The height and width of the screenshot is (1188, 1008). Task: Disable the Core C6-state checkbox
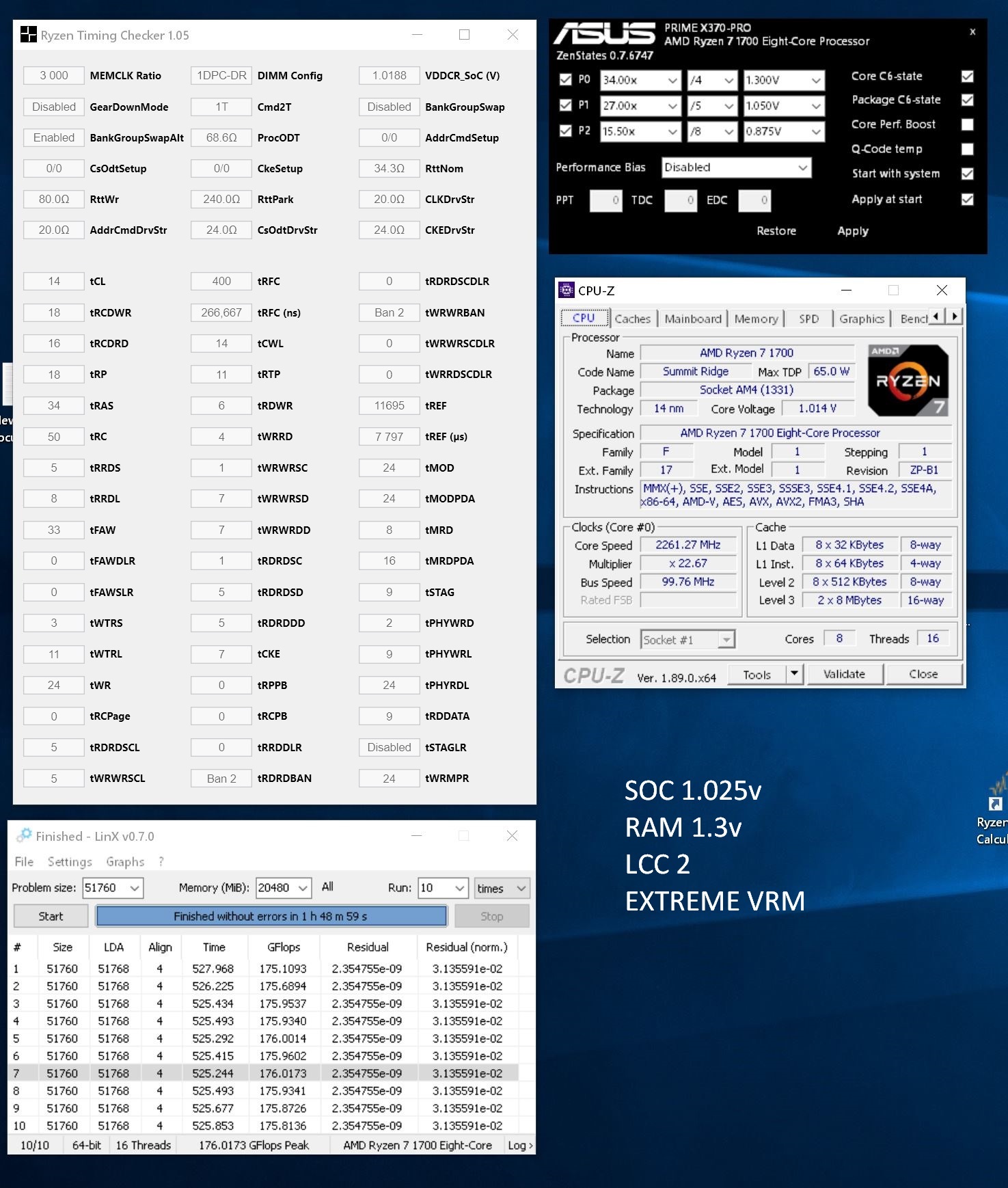click(x=967, y=76)
